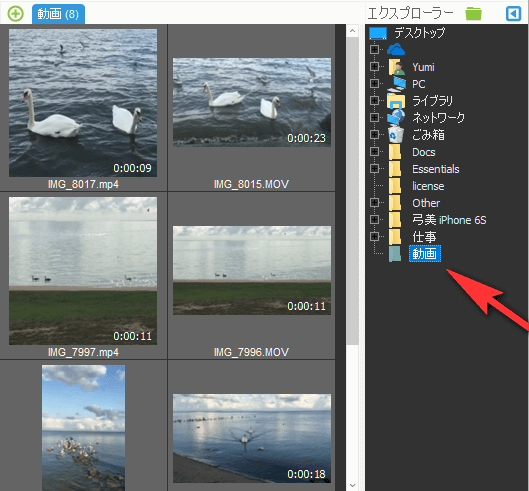Click the IMG_8015.MOV file name
Image resolution: width=529 pixels, height=491 pixels.
click(251, 184)
